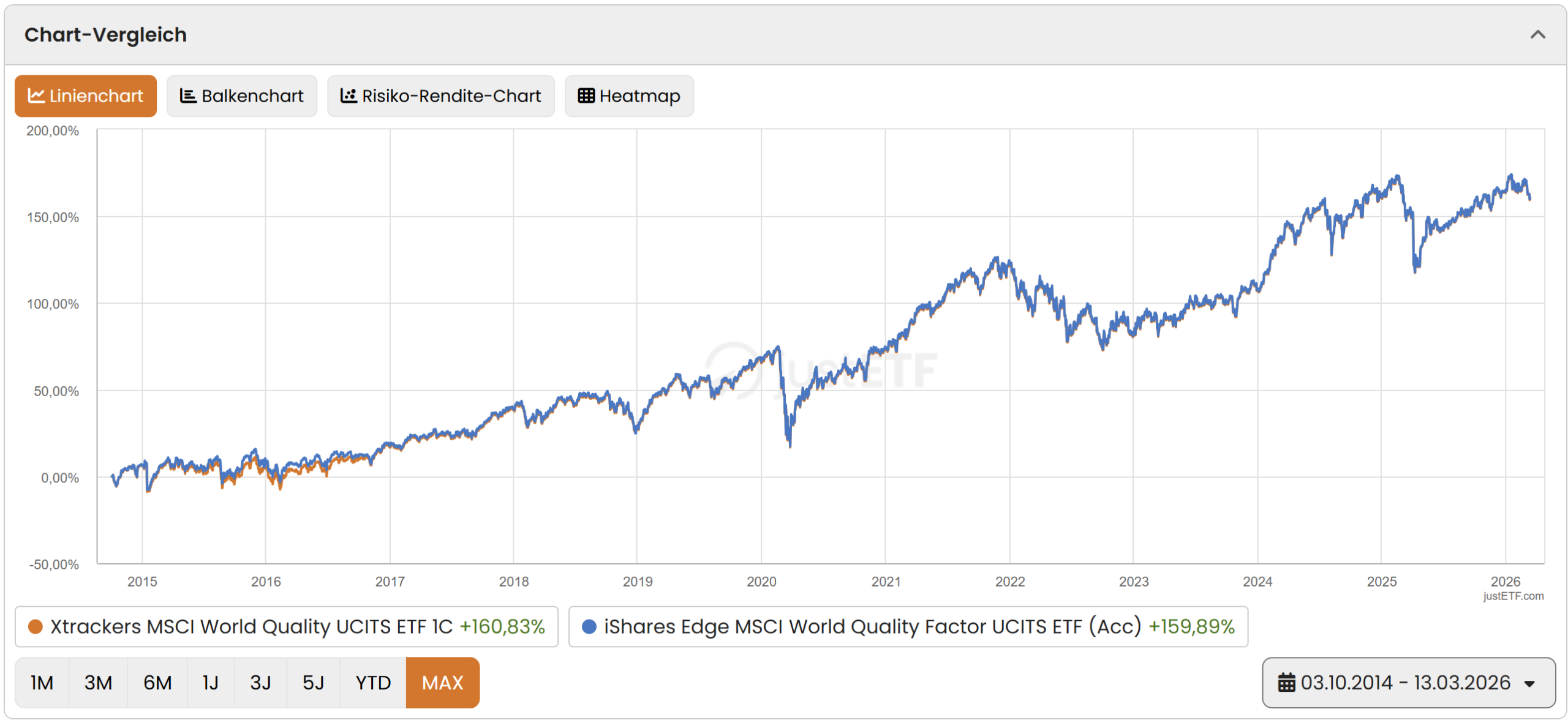The width and height of the screenshot is (1568, 720).
Task: Open the date range dropdown arrow
Action: pos(1529,683)
